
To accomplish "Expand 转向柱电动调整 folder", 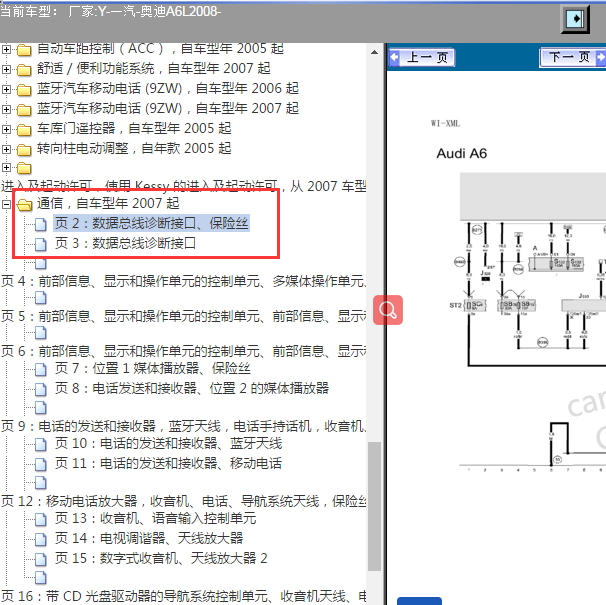I will tap(6, 149).
